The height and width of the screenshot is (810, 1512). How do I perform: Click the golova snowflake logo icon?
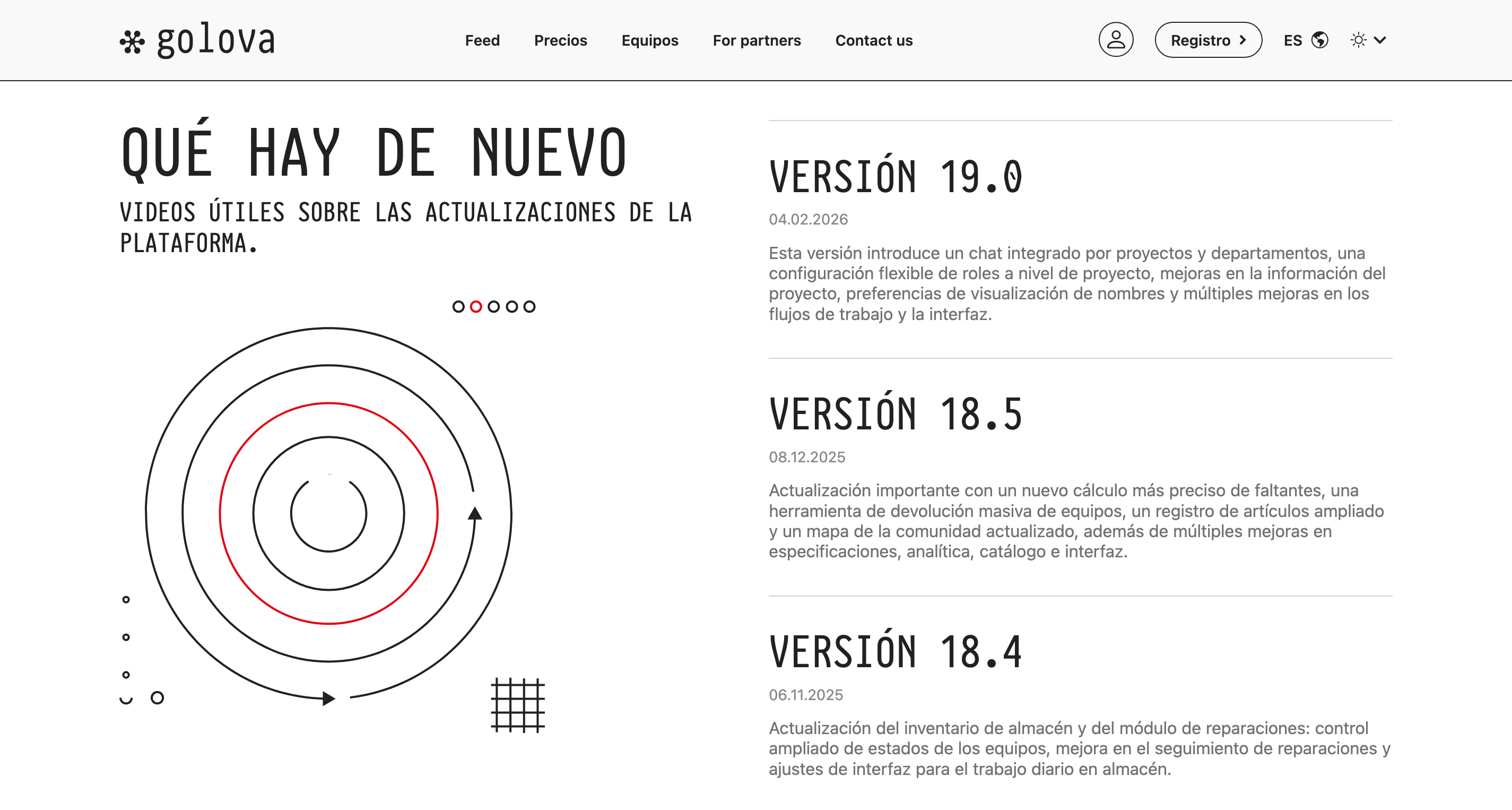pyautogui.click(x=132, y=42)
